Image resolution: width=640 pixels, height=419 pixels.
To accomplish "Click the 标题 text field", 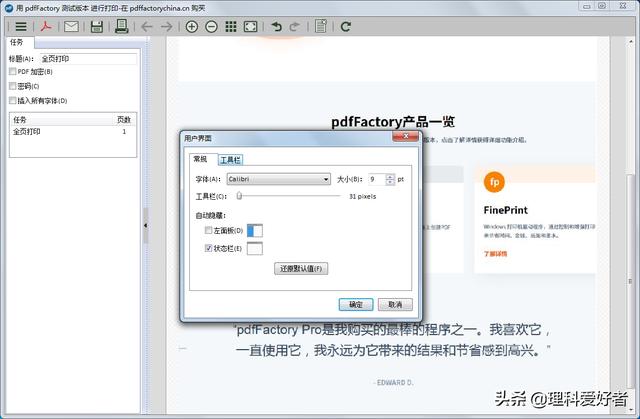I will [88, 59].
